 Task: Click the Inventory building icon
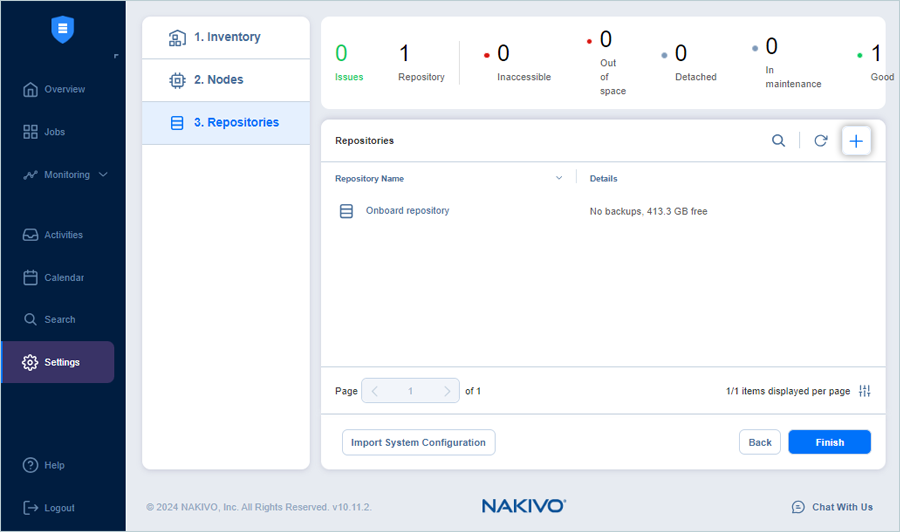coord(177,37)
